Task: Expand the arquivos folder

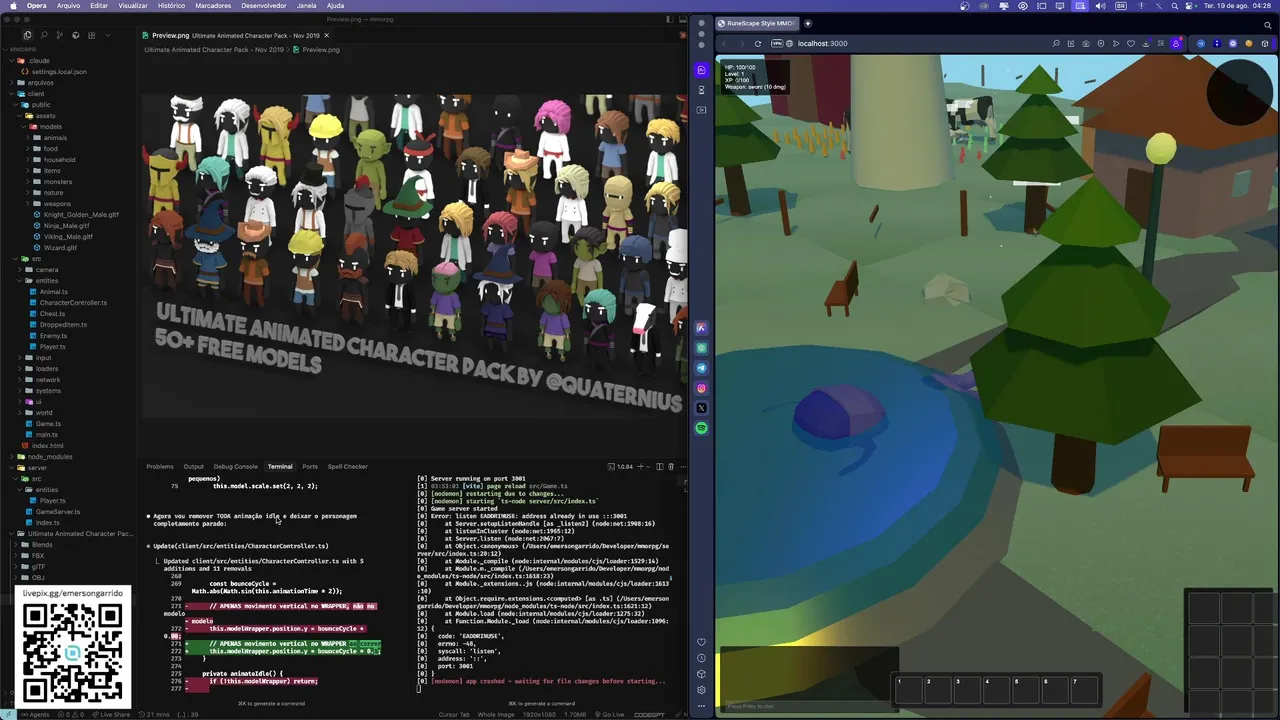Action: coord(41,83)
